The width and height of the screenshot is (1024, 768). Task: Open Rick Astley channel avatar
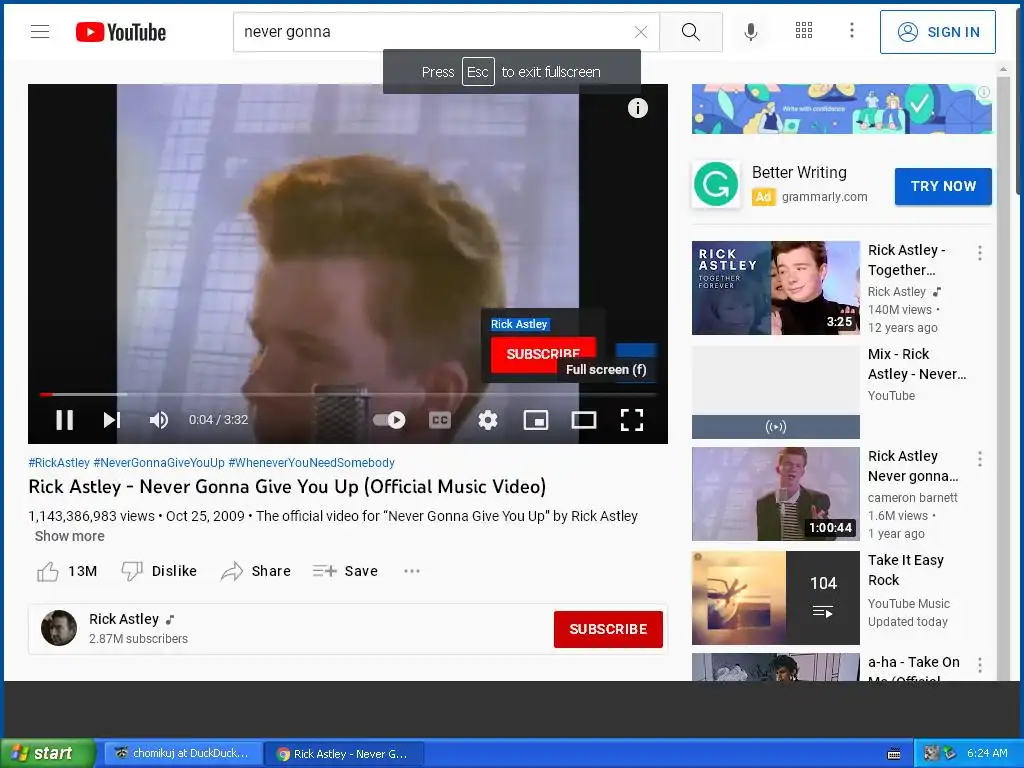coord(59,628)
